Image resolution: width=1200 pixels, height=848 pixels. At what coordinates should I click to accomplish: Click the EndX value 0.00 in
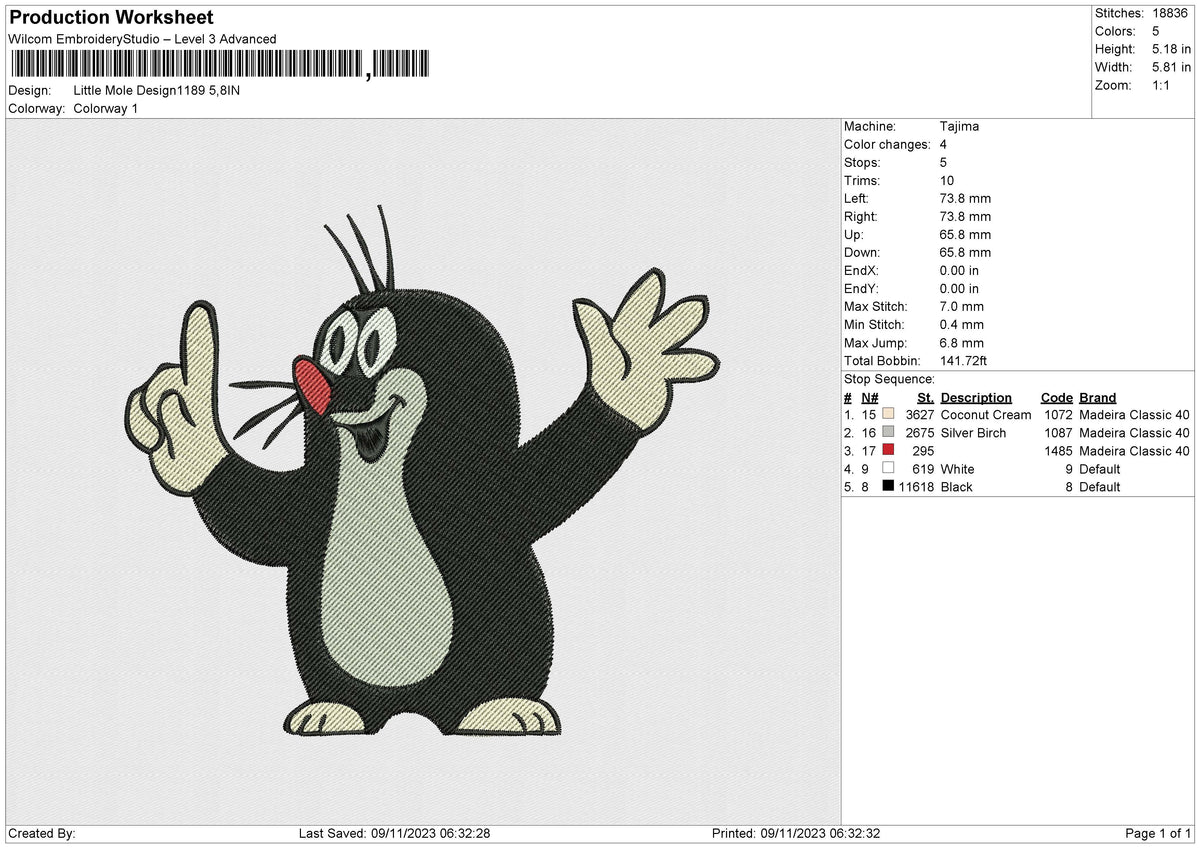coord(960,270)
